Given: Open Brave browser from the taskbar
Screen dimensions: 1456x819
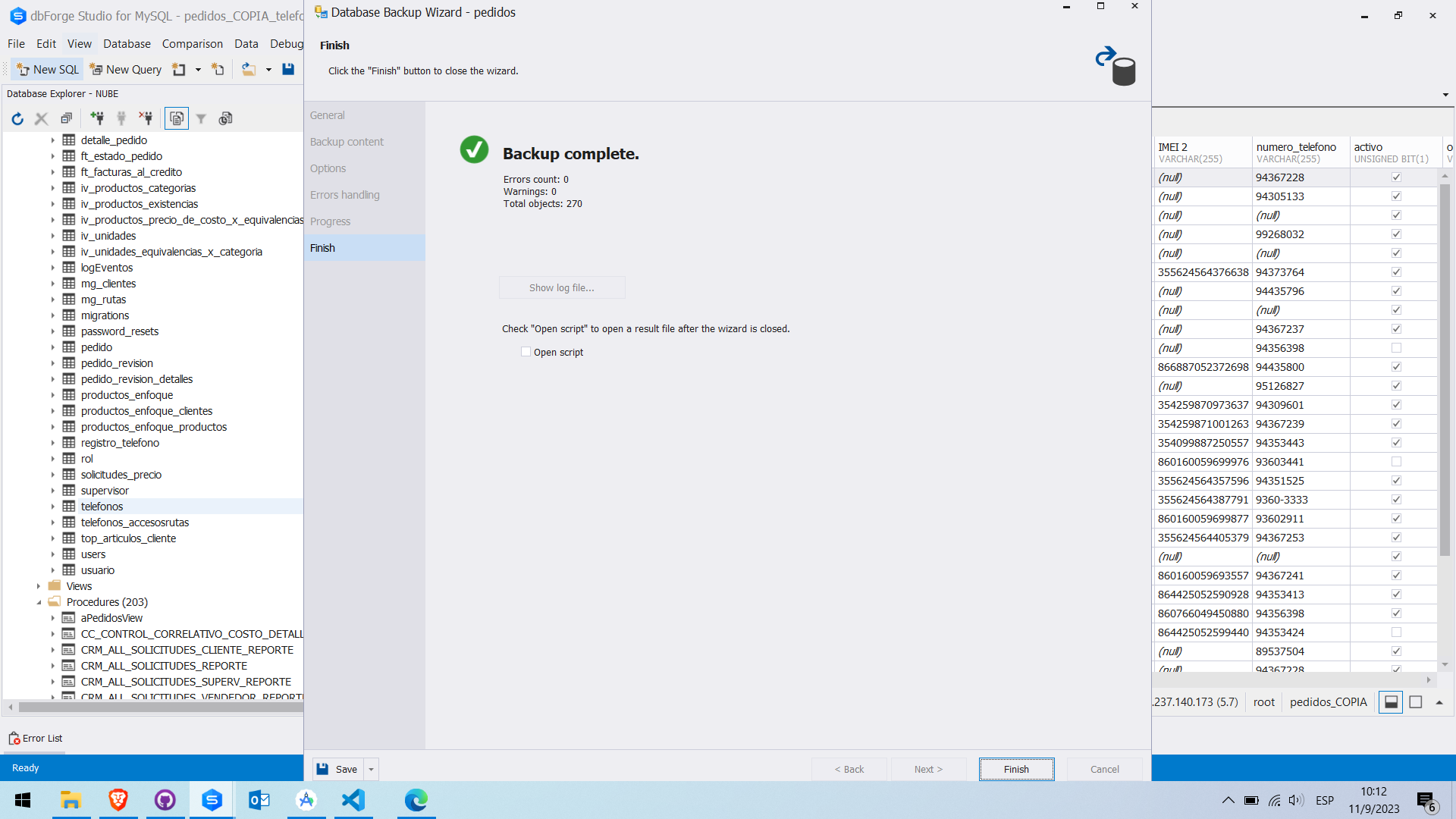Looking at the screenshot, I should (x=118, y=800).
